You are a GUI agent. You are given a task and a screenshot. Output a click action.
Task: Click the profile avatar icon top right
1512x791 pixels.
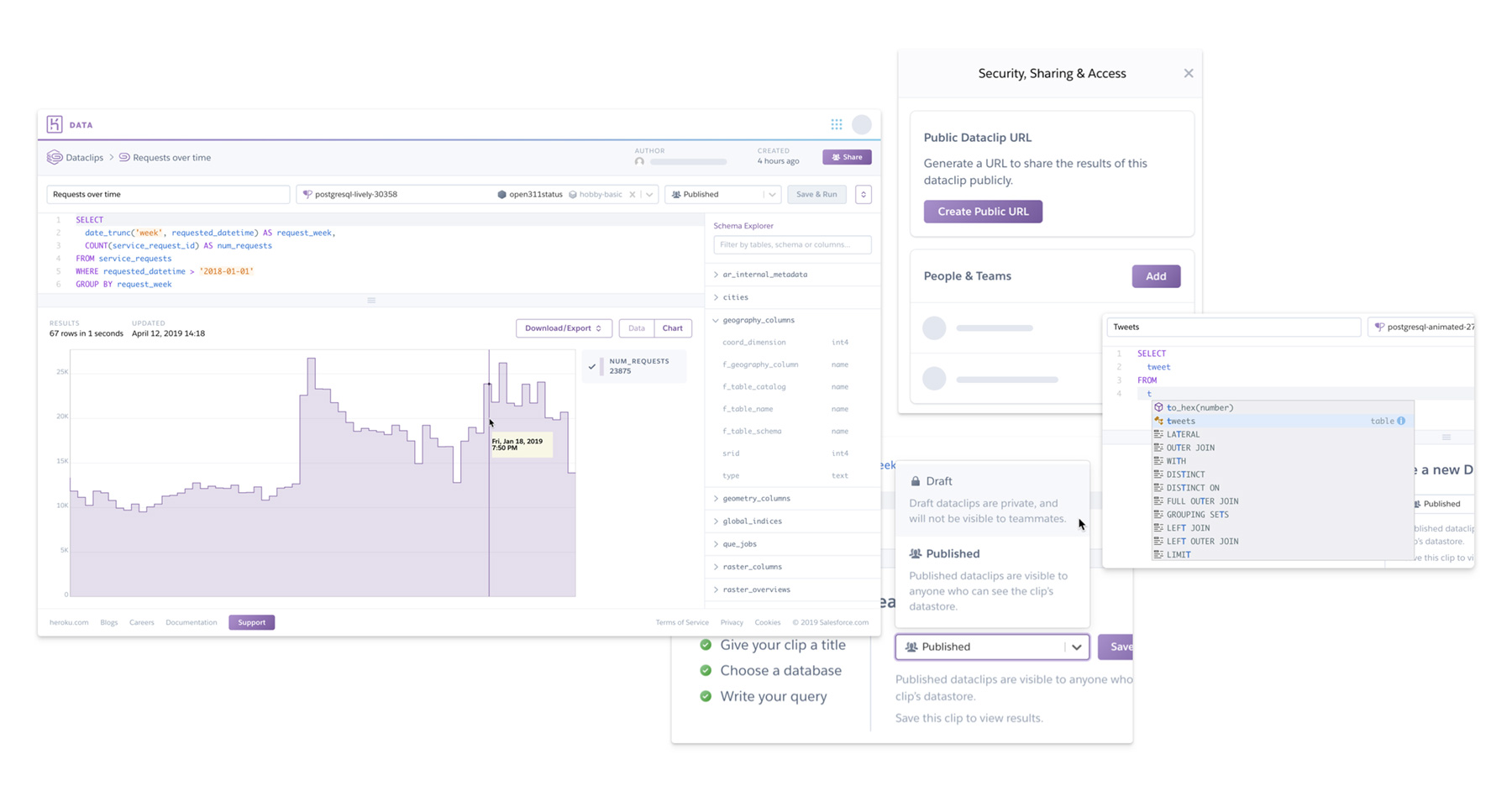862,123
